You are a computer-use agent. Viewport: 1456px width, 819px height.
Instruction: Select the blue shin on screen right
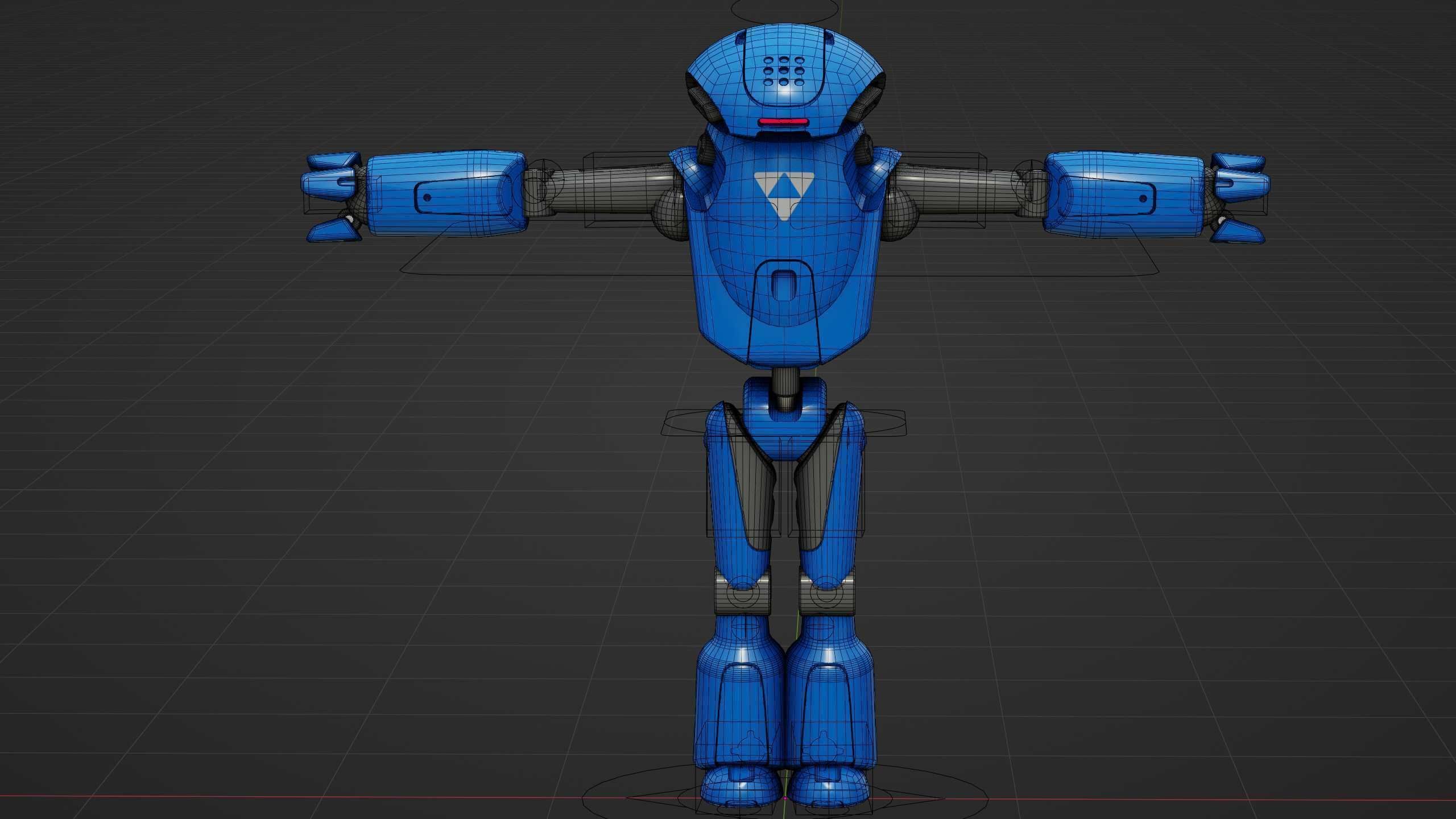coord(829,691)
